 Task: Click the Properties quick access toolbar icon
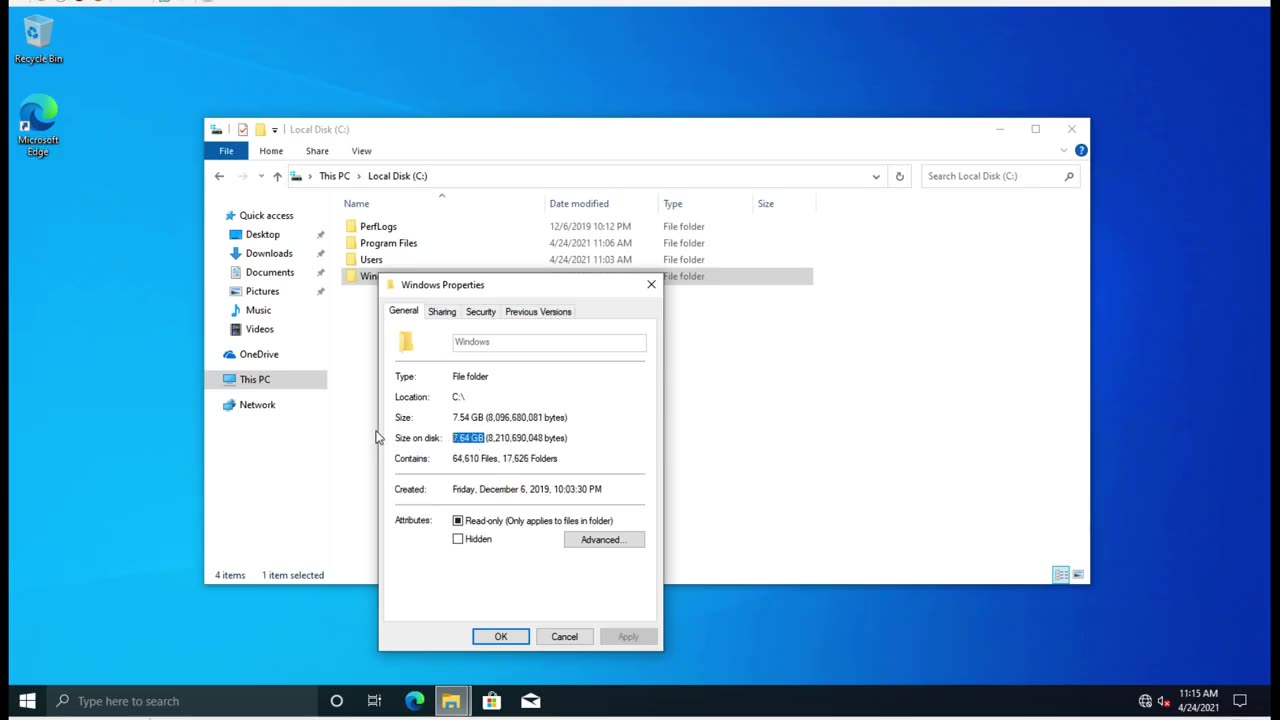[242, 129]
